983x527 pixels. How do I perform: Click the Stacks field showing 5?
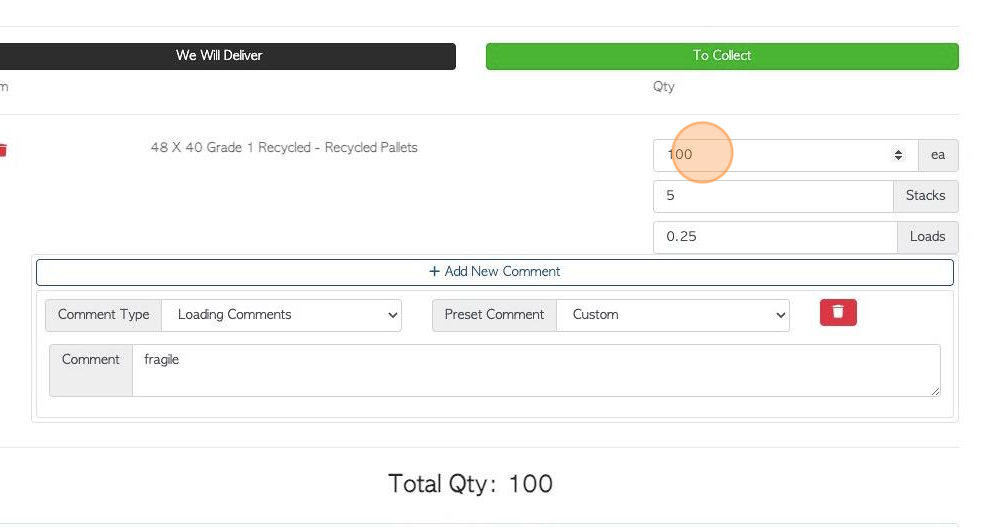[773, 196]
